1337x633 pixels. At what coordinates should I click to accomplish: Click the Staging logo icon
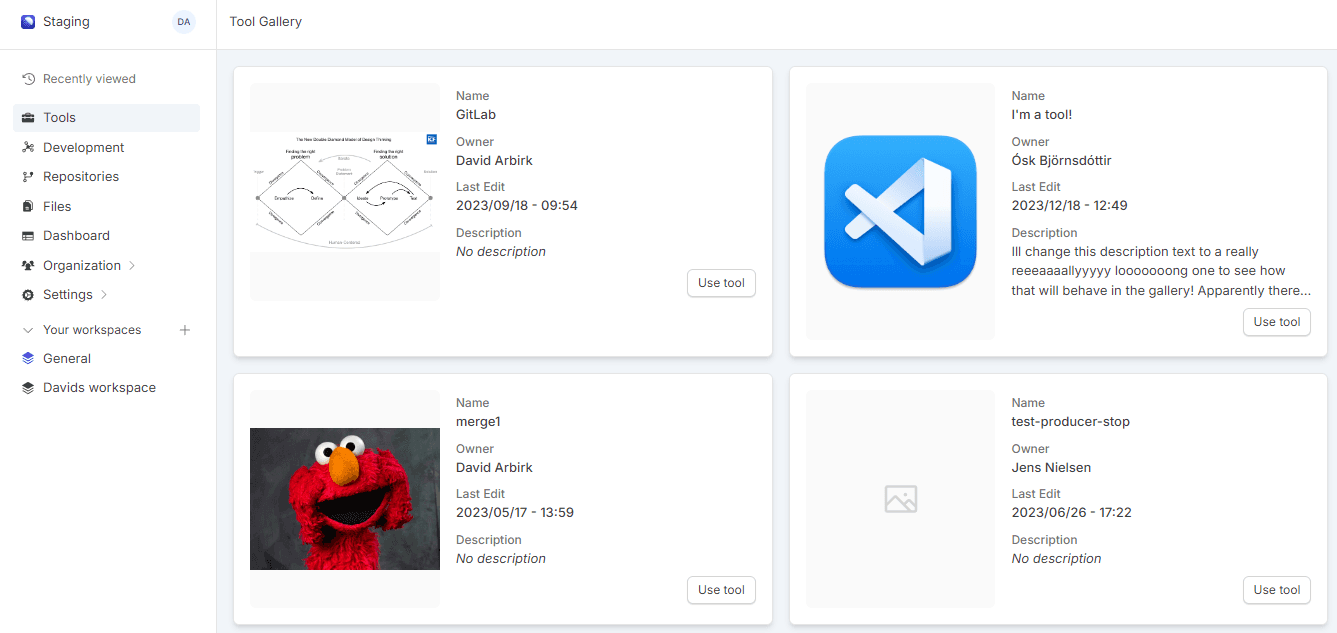pyautogui.click(x=28, y=22)
